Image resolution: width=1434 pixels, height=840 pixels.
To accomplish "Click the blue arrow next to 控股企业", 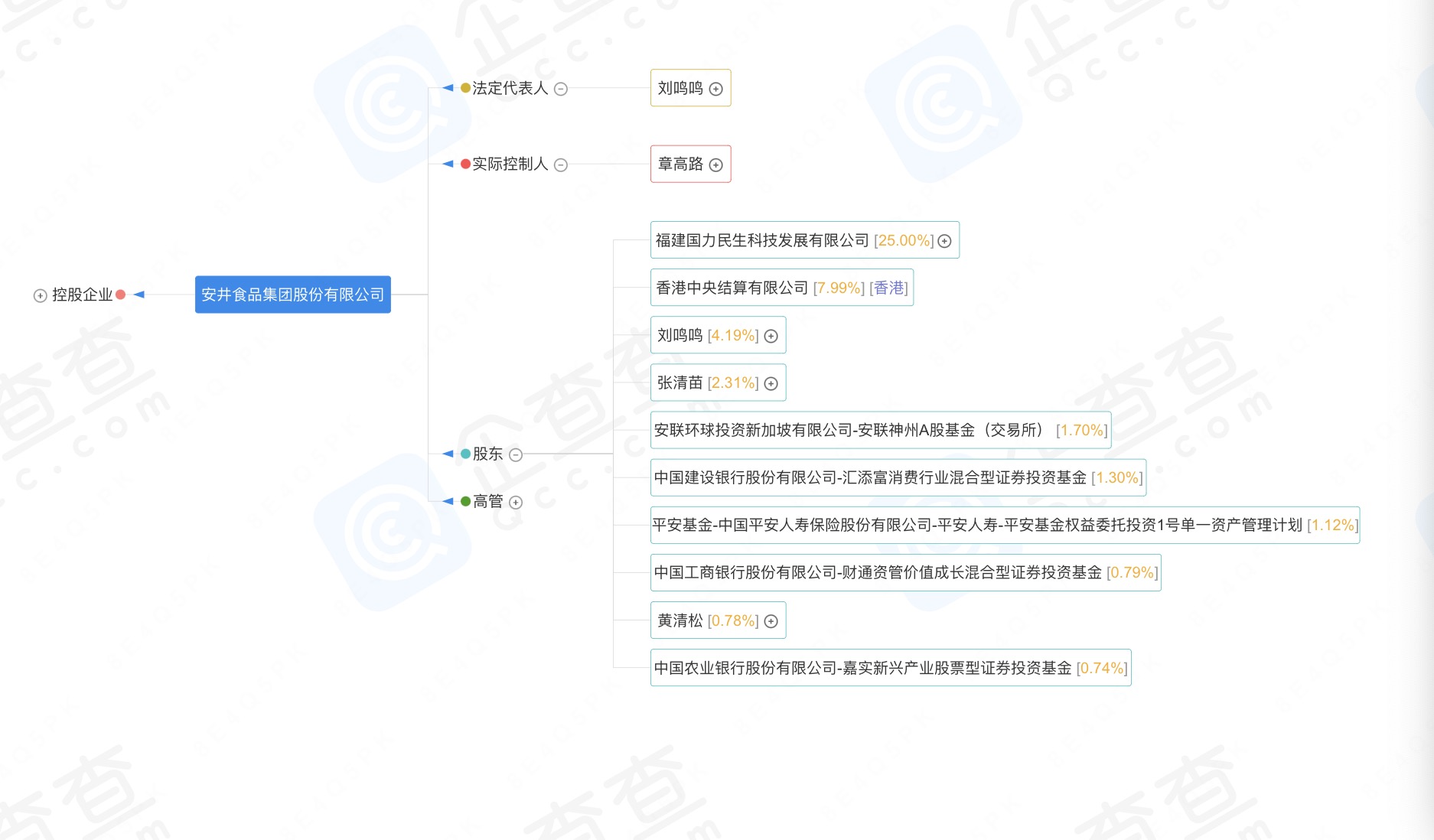I will [x=139, y=295].
